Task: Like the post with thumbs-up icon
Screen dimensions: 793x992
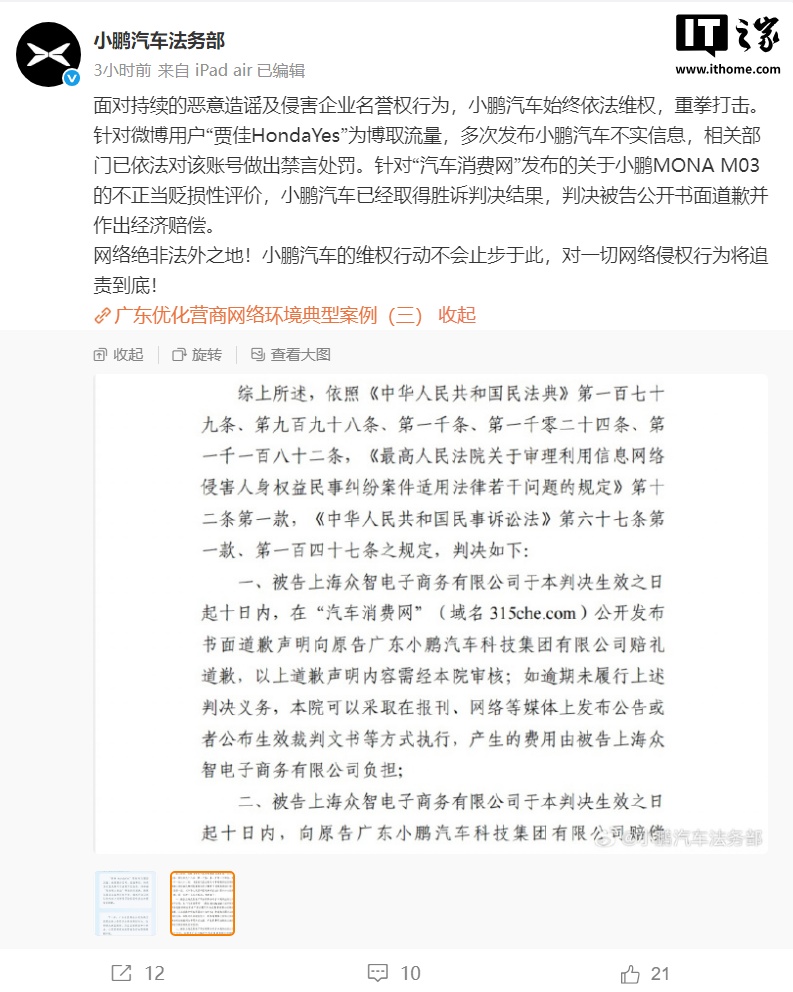Action: (x=630, y=973)
